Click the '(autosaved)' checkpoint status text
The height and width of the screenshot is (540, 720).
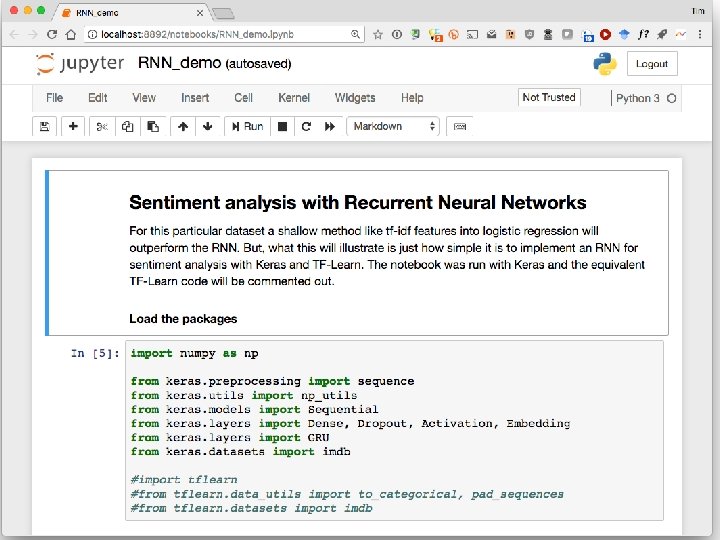click(x=259, y=64)
